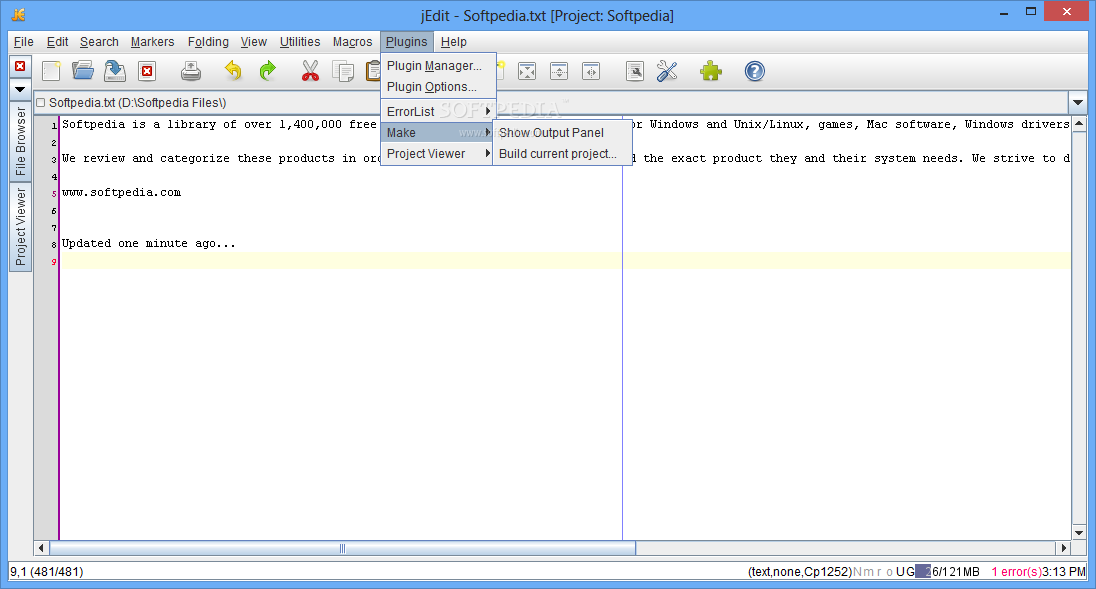Click the Split Vertically toolbar icon
Viewport: 1096px width, 589px height.
pyautogui.click(x=591, y=71)
